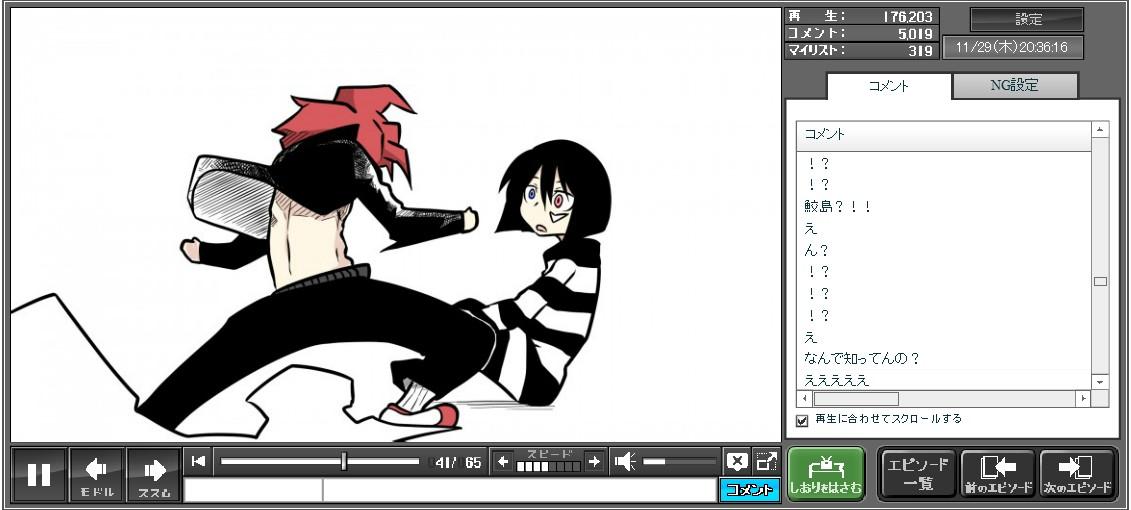Image resolution: width=1131 pixels, height=510 pixels.
Task: Click しおりをはさむ bookmark button
Action: (826, 474)
